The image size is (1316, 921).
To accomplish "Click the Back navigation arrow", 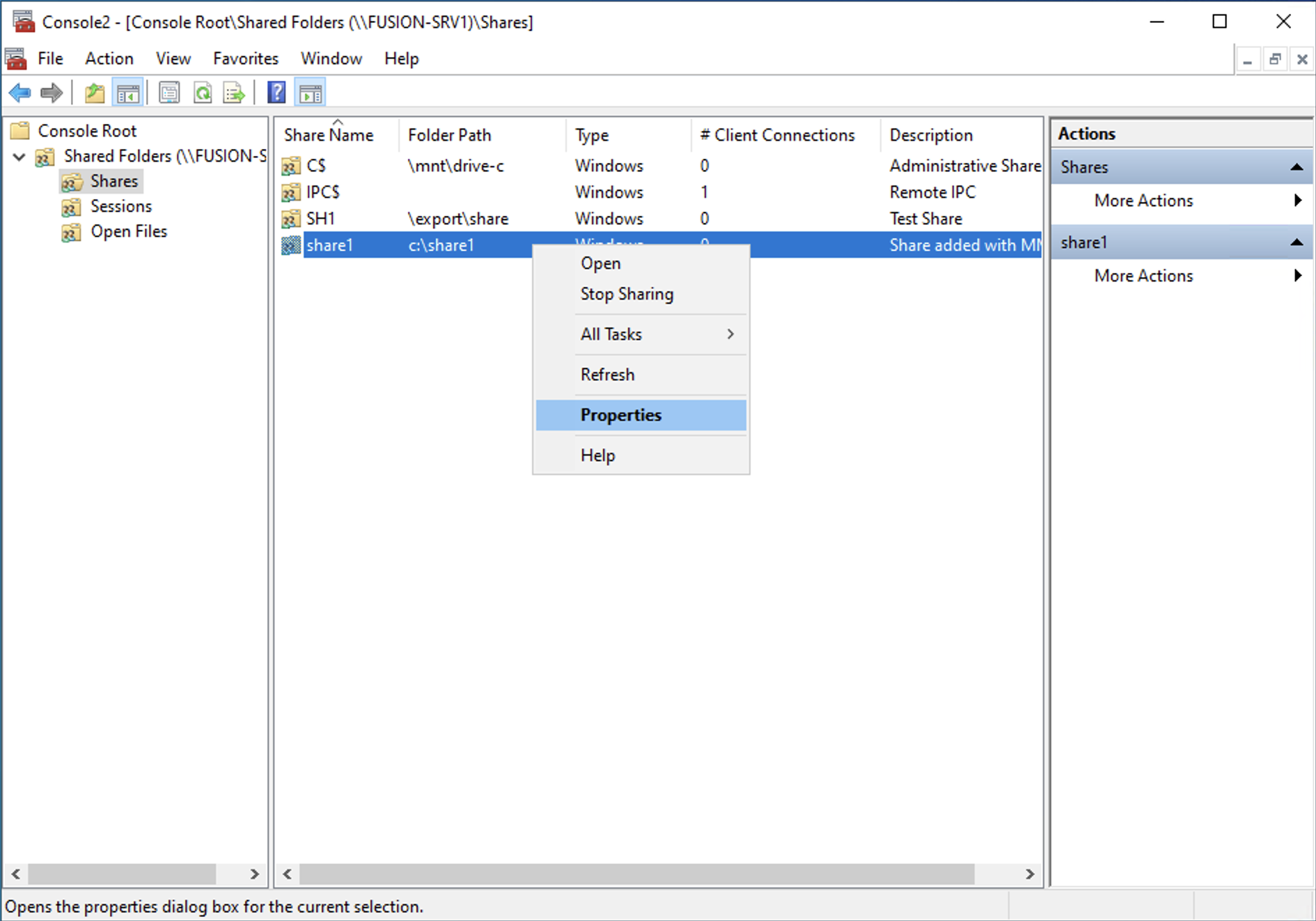I will (x=19, y=93).
